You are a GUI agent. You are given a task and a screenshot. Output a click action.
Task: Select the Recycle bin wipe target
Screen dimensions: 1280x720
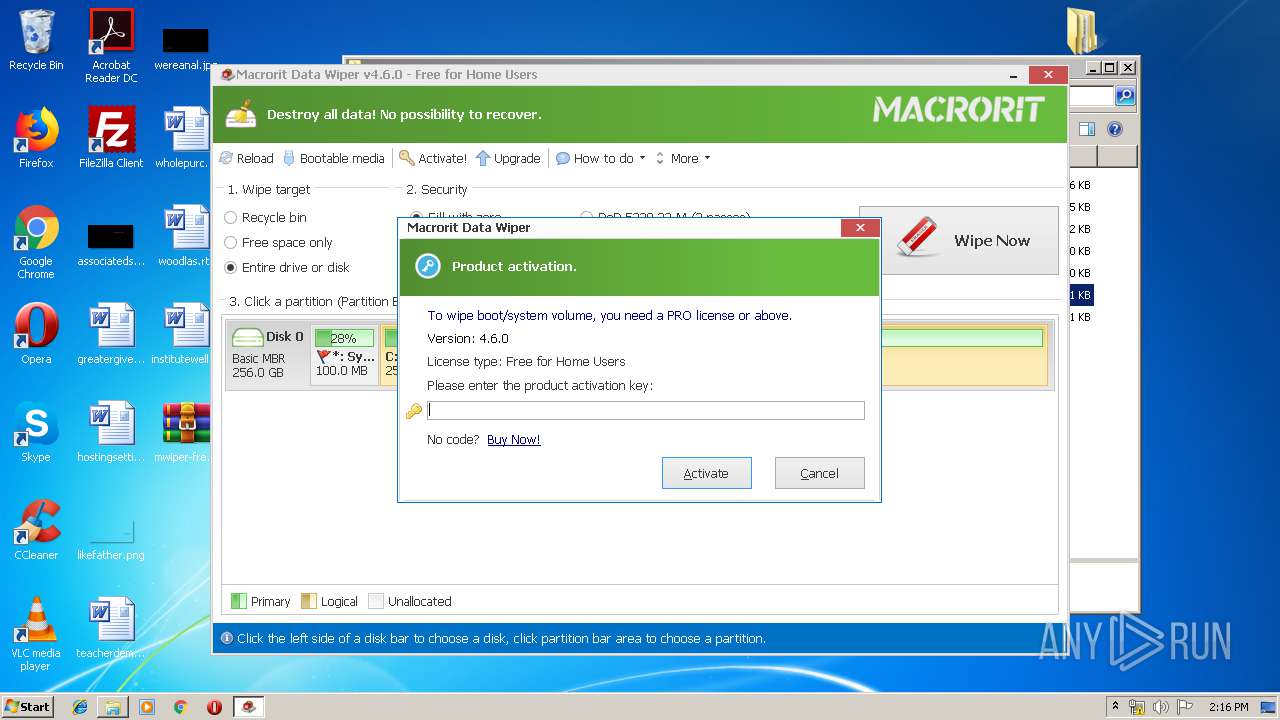[x=265, y=217]
